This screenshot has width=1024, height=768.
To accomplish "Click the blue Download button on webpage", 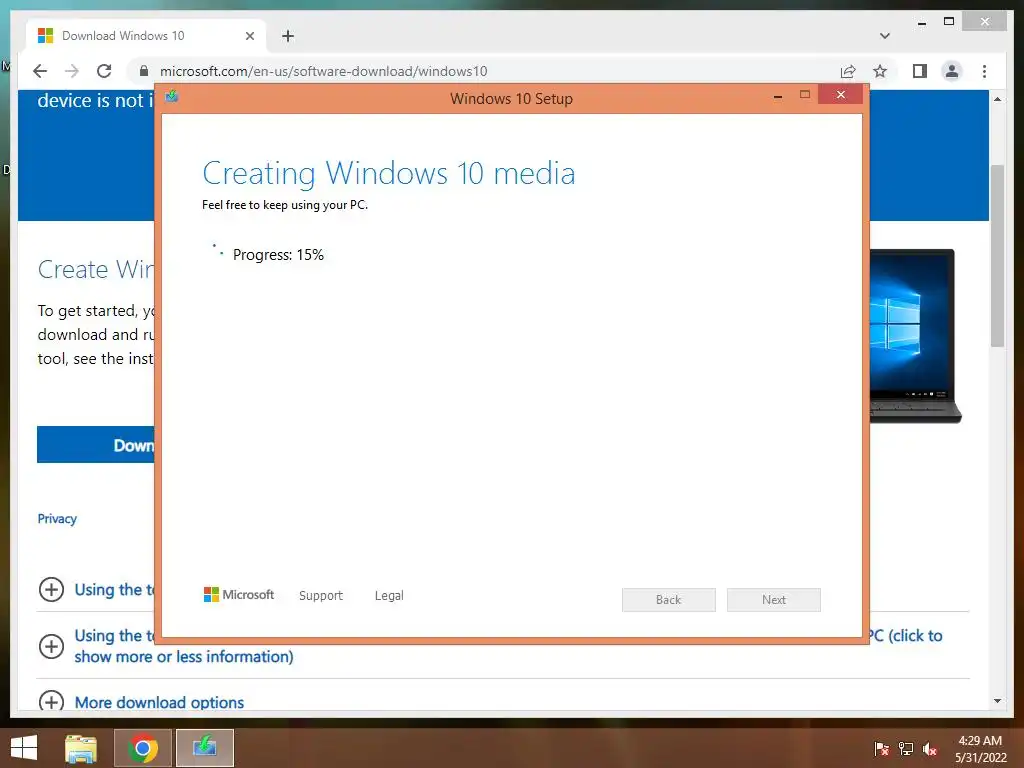I will 96,445.
